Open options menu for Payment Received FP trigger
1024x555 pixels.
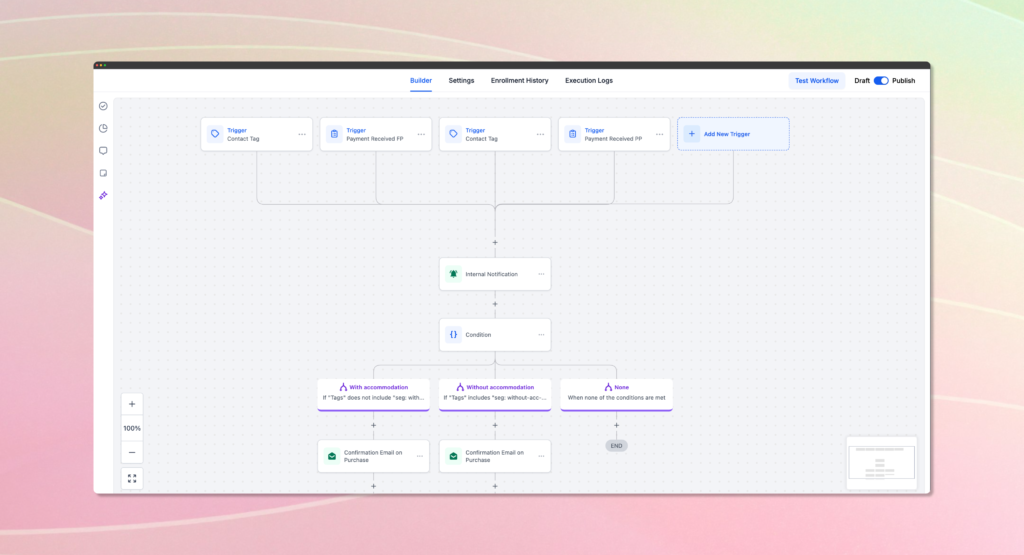421,134
